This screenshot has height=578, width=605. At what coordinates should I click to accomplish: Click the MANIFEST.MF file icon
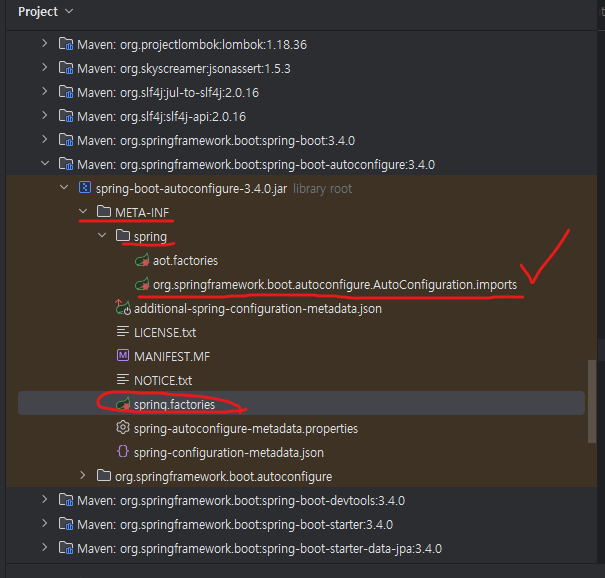[x=123, y=355]
